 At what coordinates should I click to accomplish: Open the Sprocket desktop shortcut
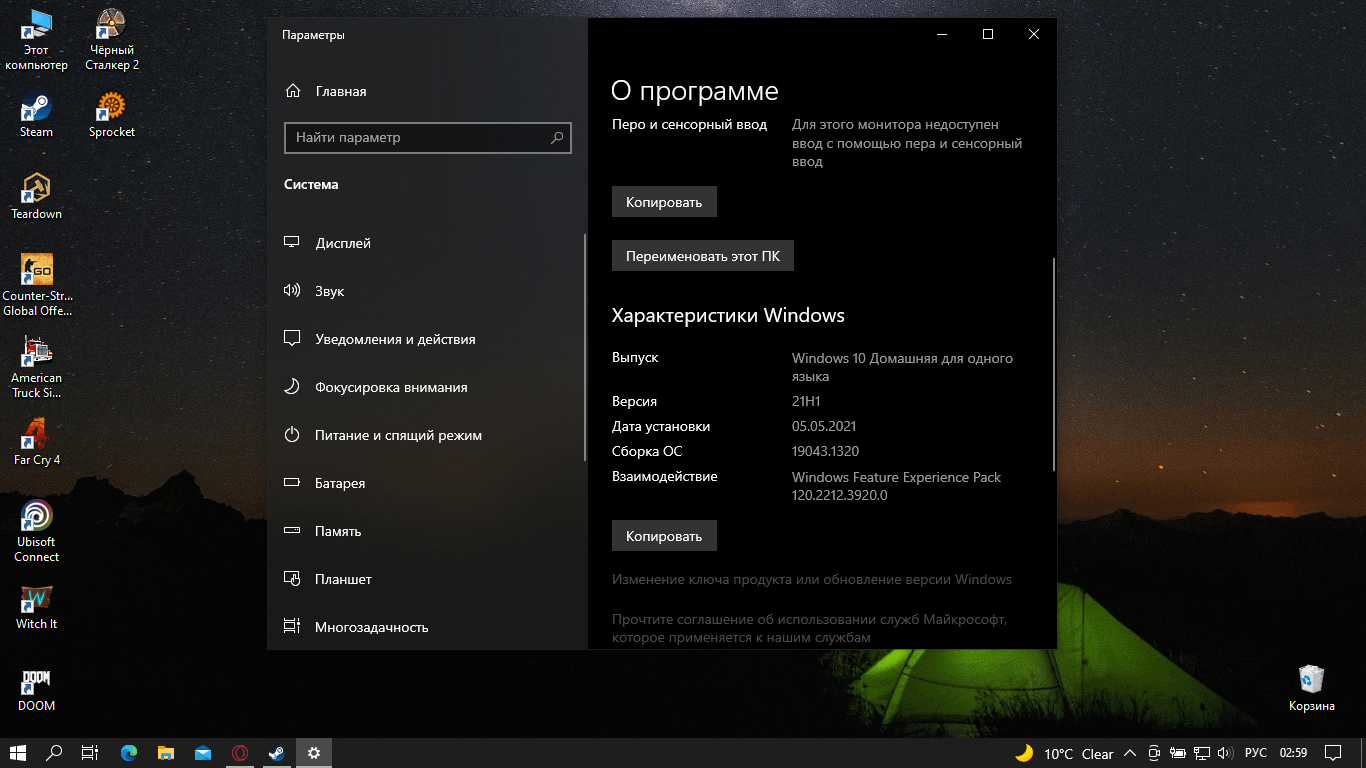(x=112, y=115)
